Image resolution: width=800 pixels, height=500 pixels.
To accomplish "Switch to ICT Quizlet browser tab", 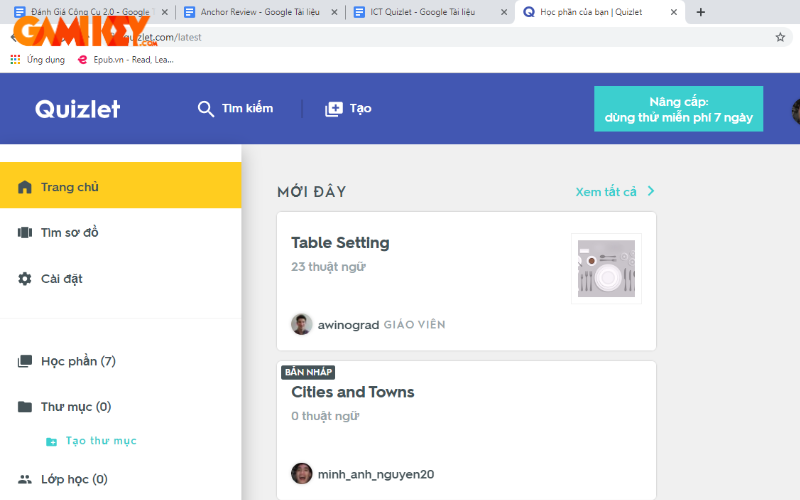I will pos(422,12).
